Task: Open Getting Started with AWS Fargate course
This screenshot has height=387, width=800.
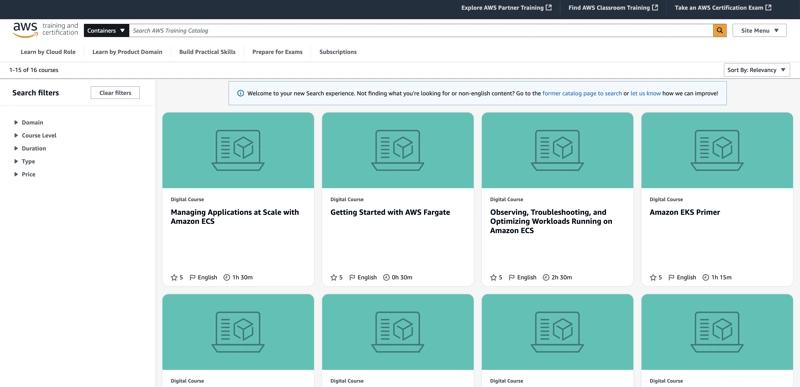Action: 390,212
